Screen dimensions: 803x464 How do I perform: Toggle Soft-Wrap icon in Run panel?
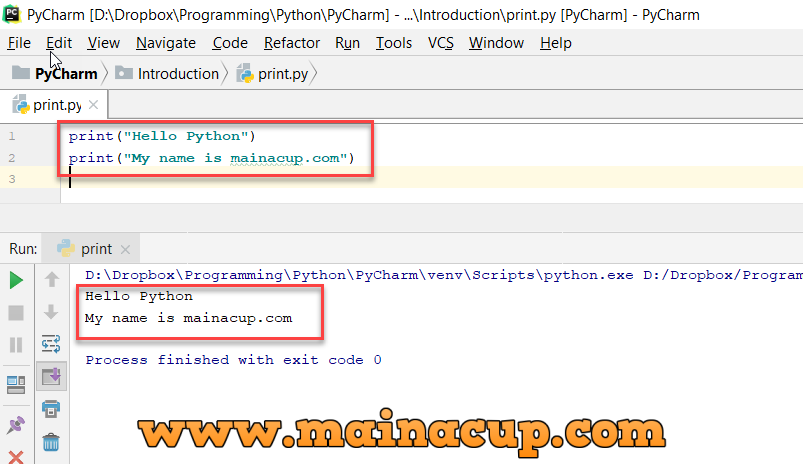pos(51,344)
